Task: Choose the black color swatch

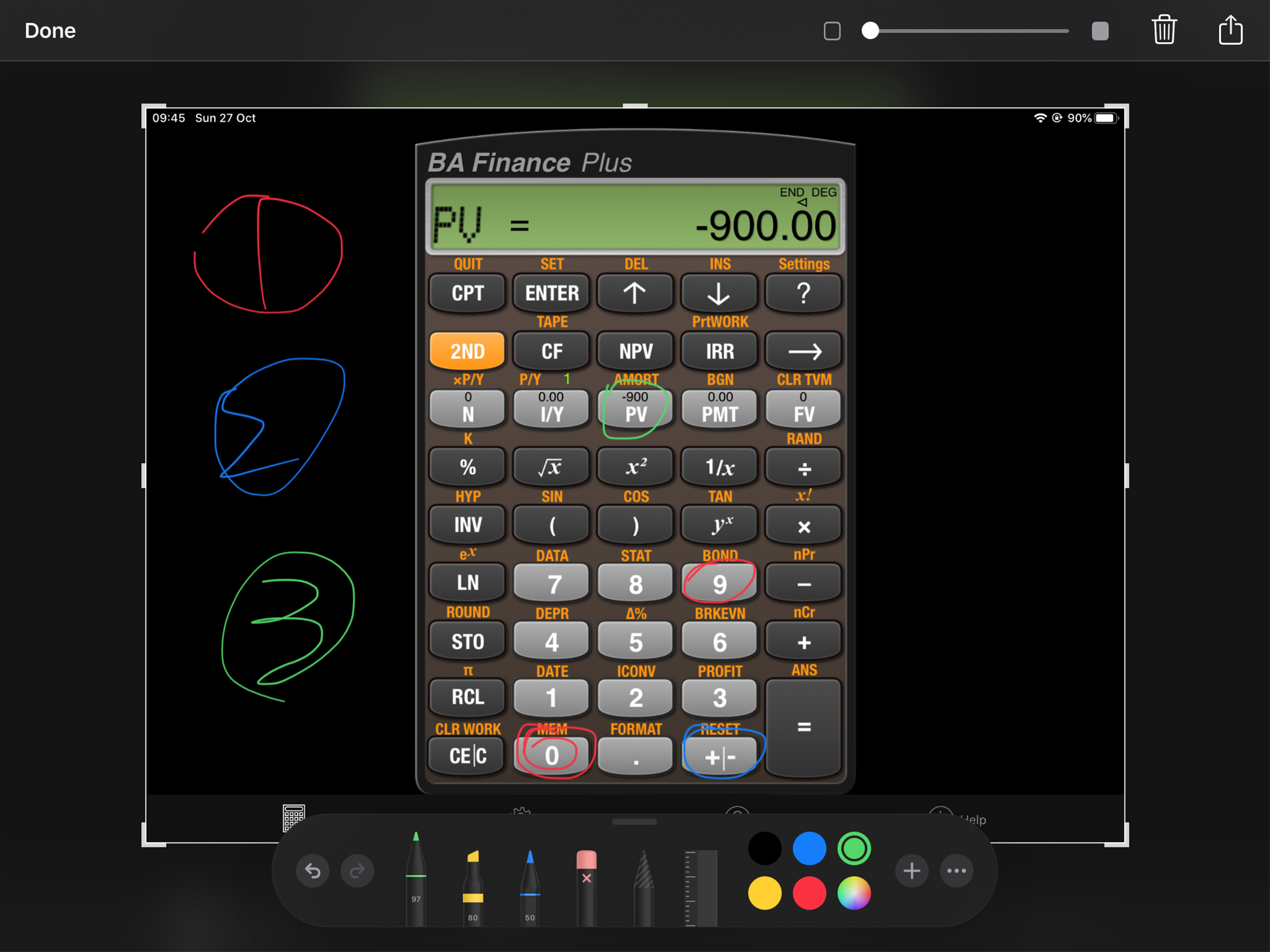Action: coord(765,848)
